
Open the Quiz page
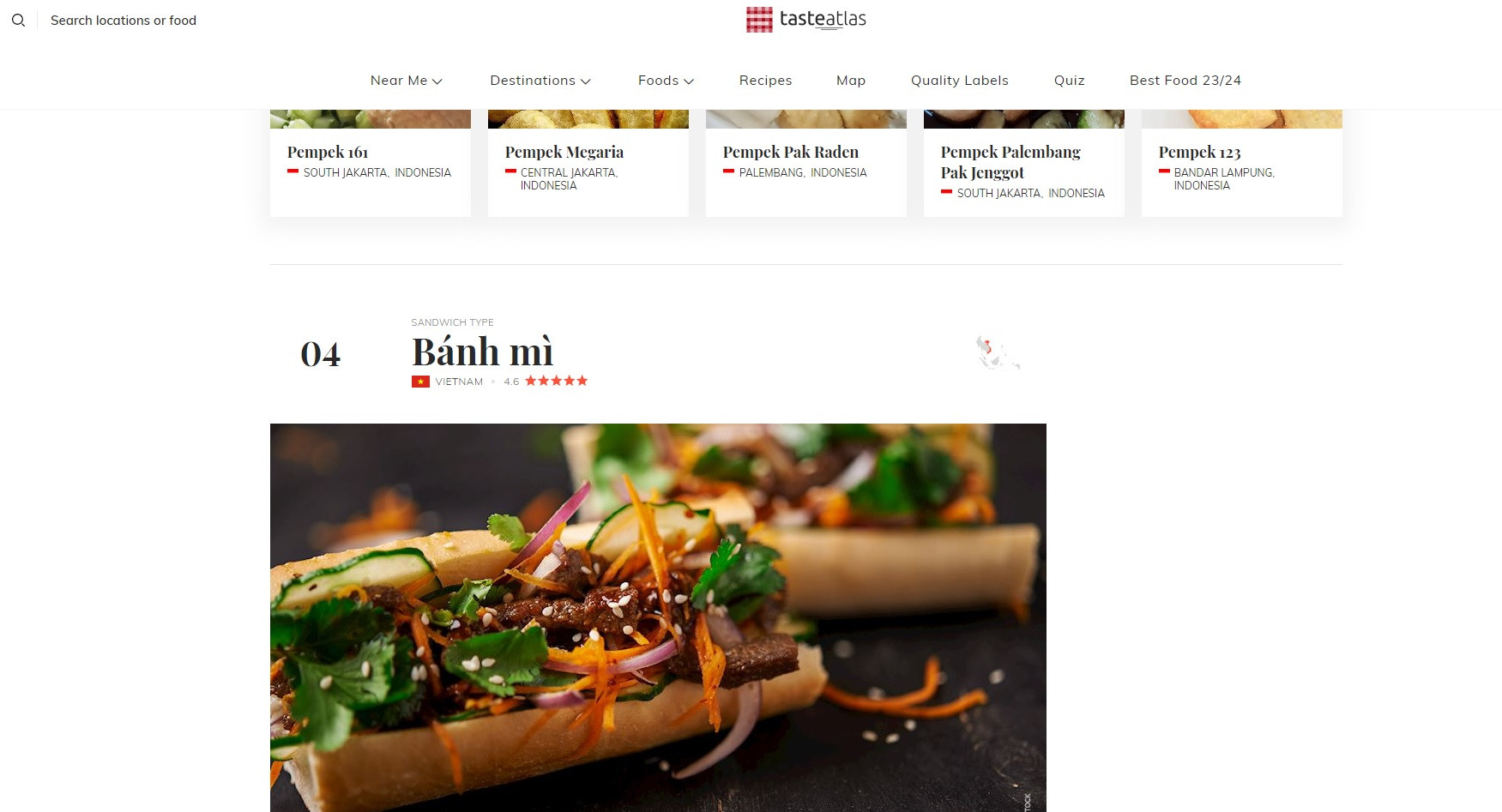tap(1070, 81)
